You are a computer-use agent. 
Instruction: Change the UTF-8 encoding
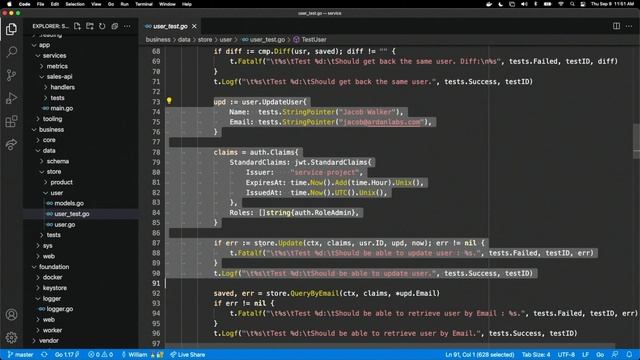click(x=566, y=355)
